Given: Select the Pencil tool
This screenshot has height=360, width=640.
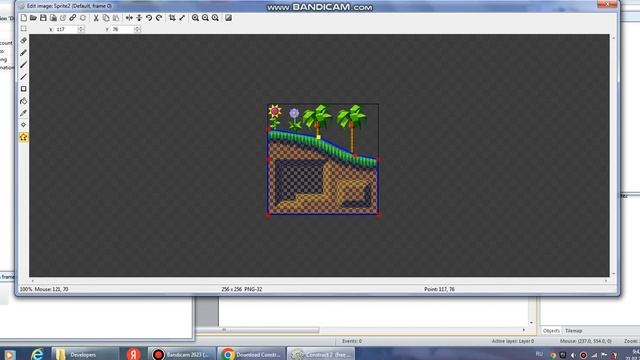Looking at the screenshot, I should tap(24, 53).
